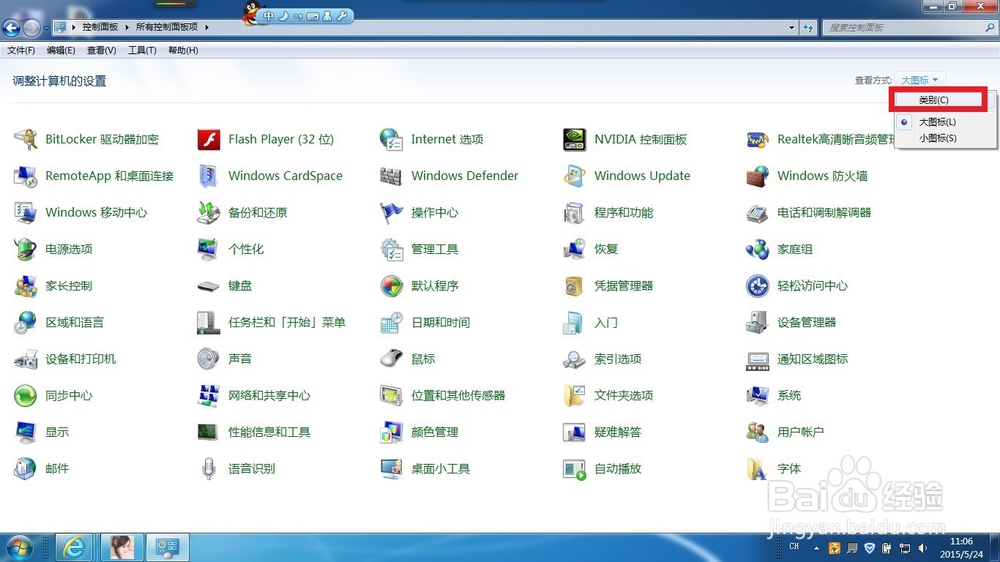This screenshot has width=1000, height=562.
Task: Go back with the back arrow
Action: 11,28
